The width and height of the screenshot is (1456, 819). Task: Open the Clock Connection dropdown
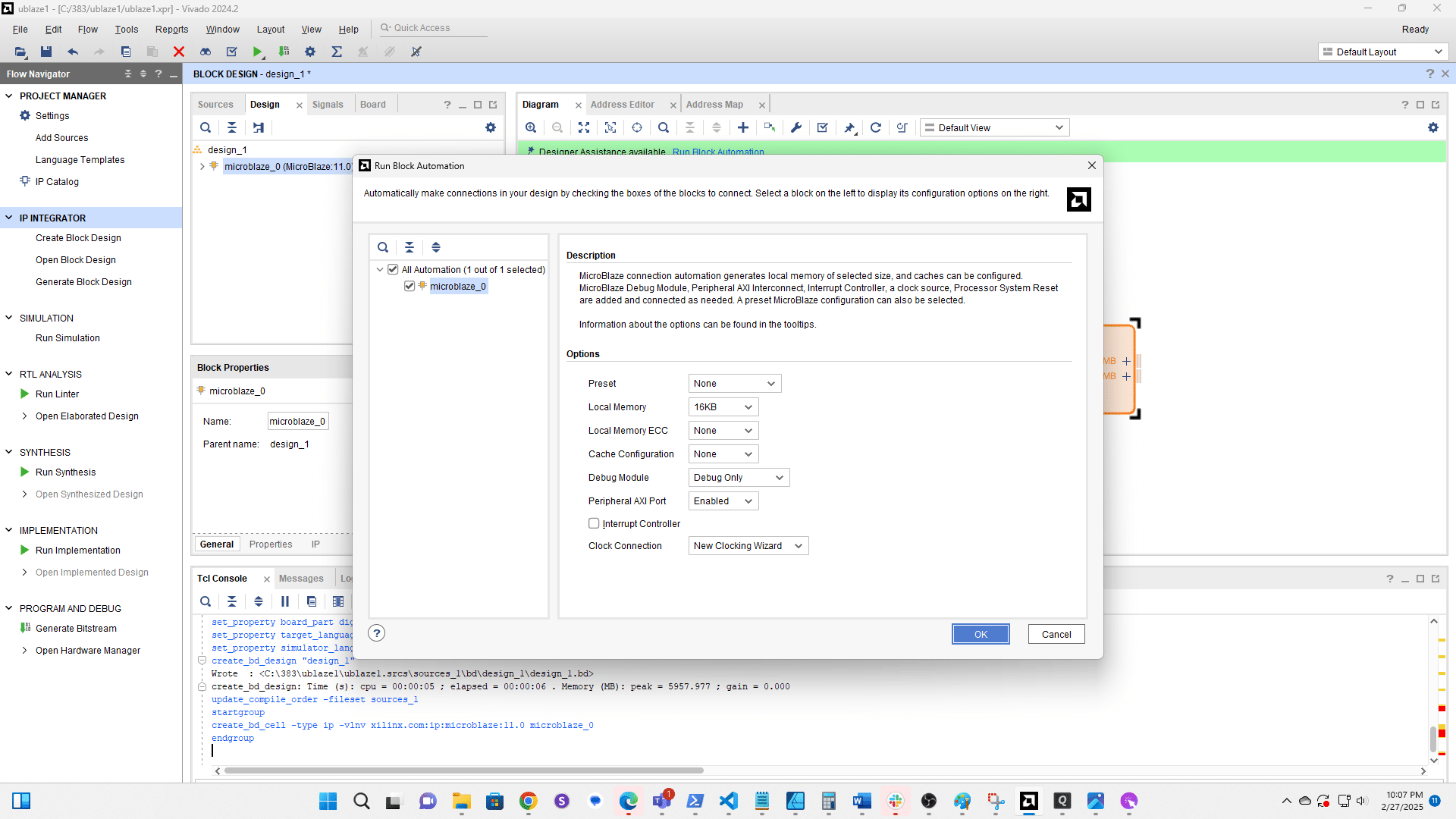pos(748,546)
